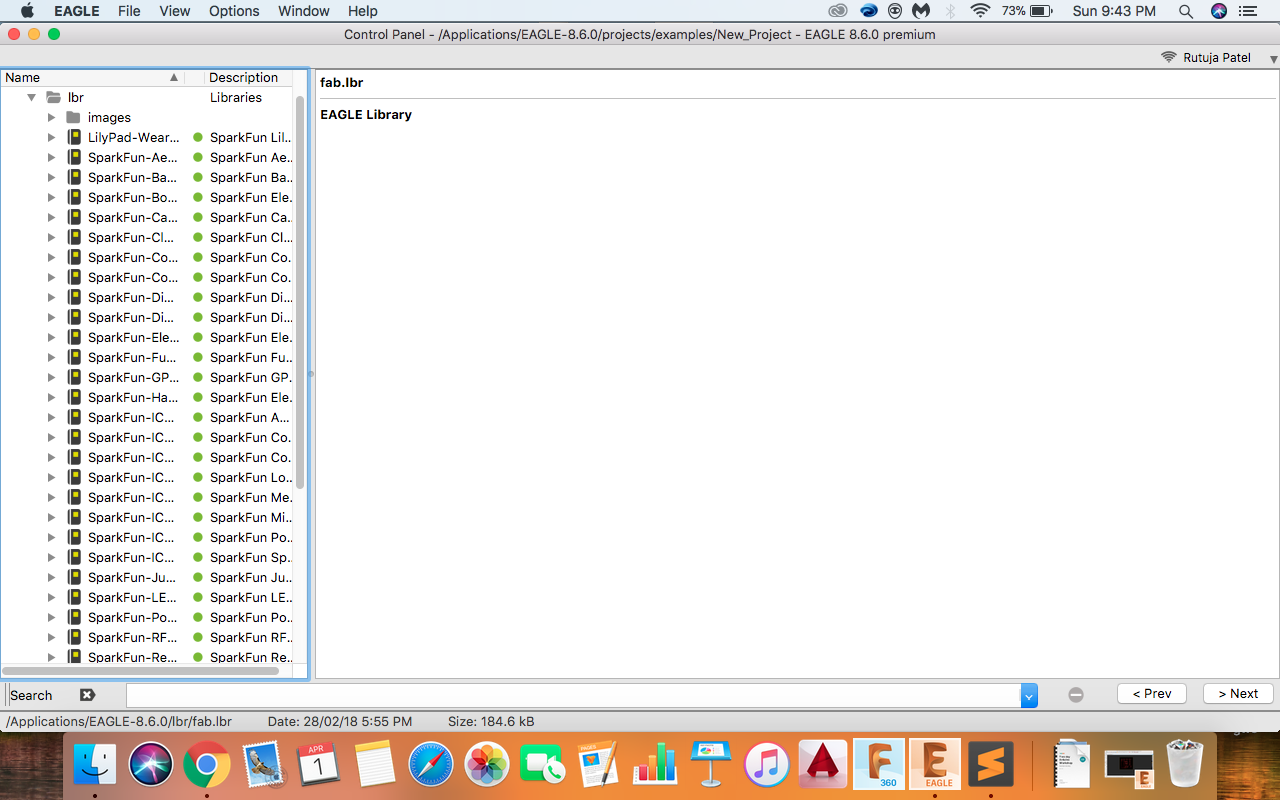This screenshot has width=1280, height=800.
Task: Click the tree panel vertical scrollbar
Action: click(300, 290)
